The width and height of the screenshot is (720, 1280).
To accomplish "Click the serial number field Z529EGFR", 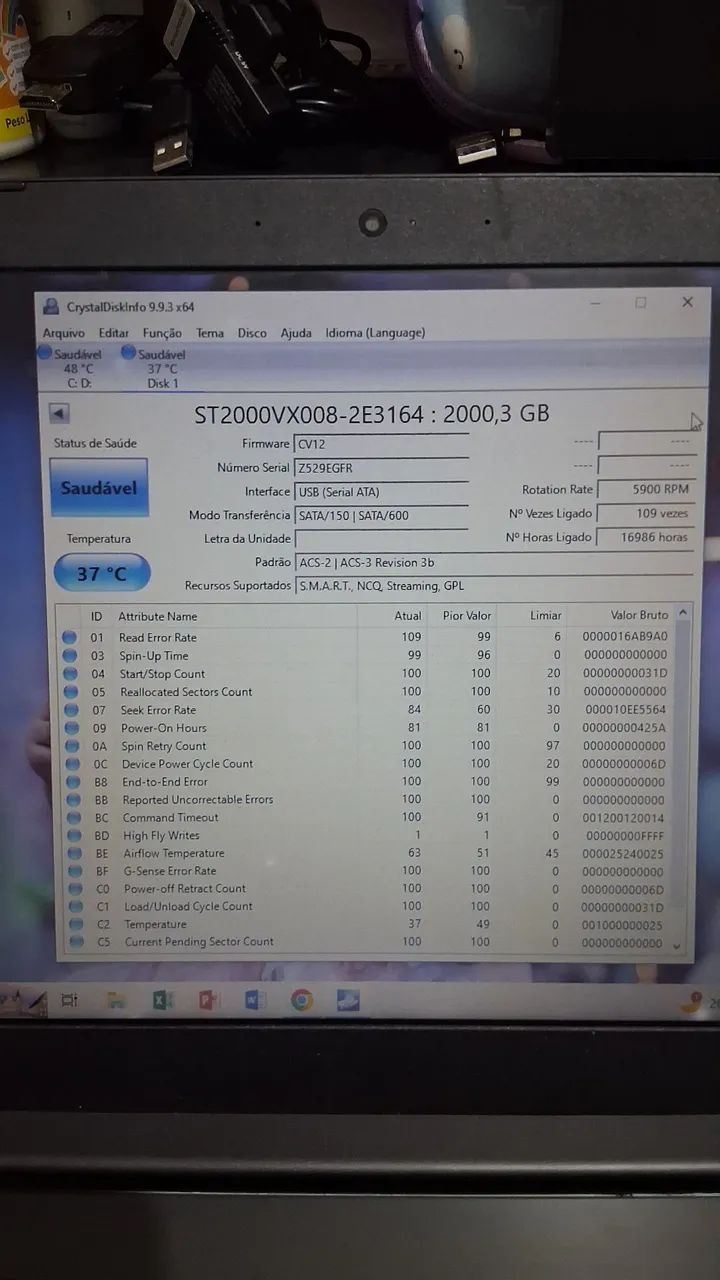I will 381,468.
